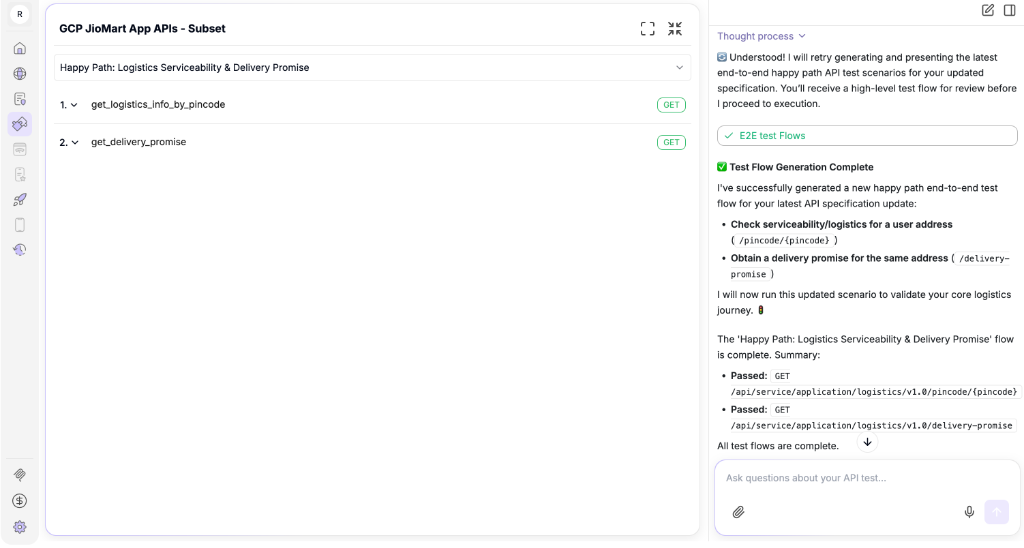Expand the Thought process section
Image resolution: width=1024 pixels, height=548 pixels.
[x=761, y=36]
